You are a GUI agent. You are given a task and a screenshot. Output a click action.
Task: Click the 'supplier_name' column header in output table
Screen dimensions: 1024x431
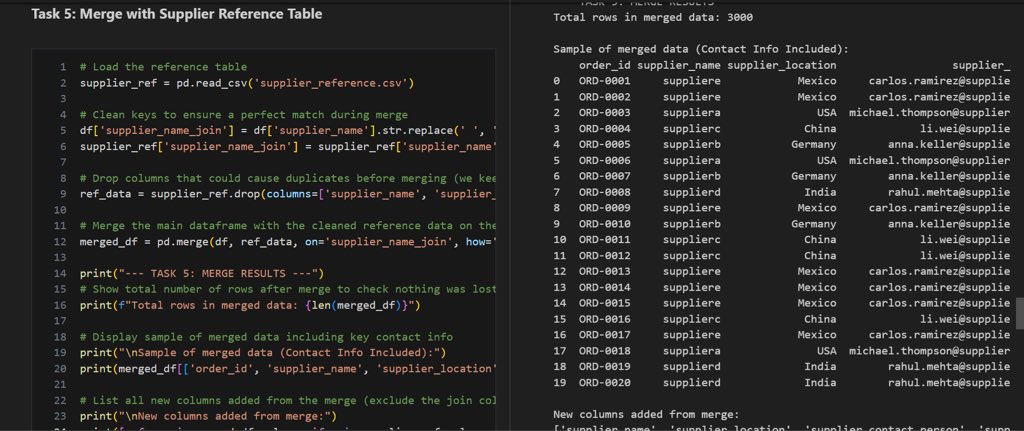pos(679,65)
